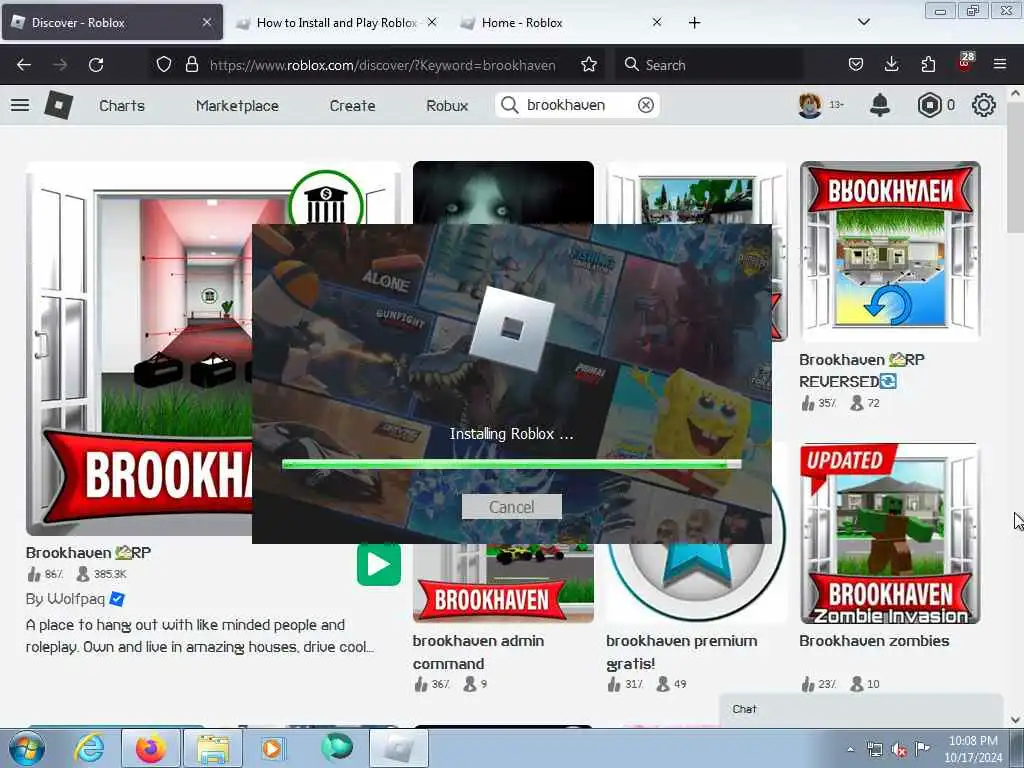Click the Firefox Search box
The width and height of the screenshot is (1024, 768).
point(709,65)
